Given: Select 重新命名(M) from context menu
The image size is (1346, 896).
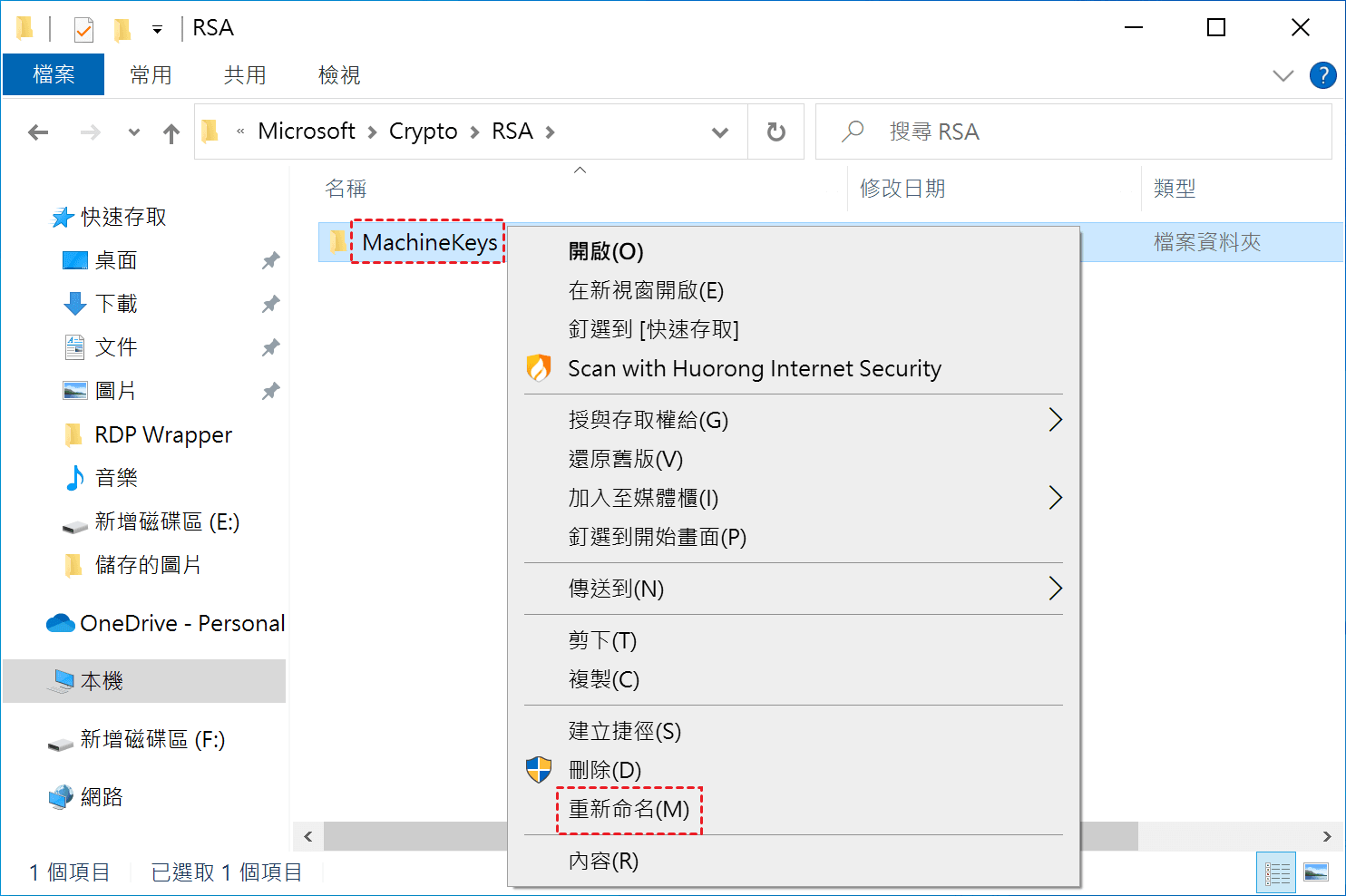Looking at the screenshot, I should tap(629, 809).
